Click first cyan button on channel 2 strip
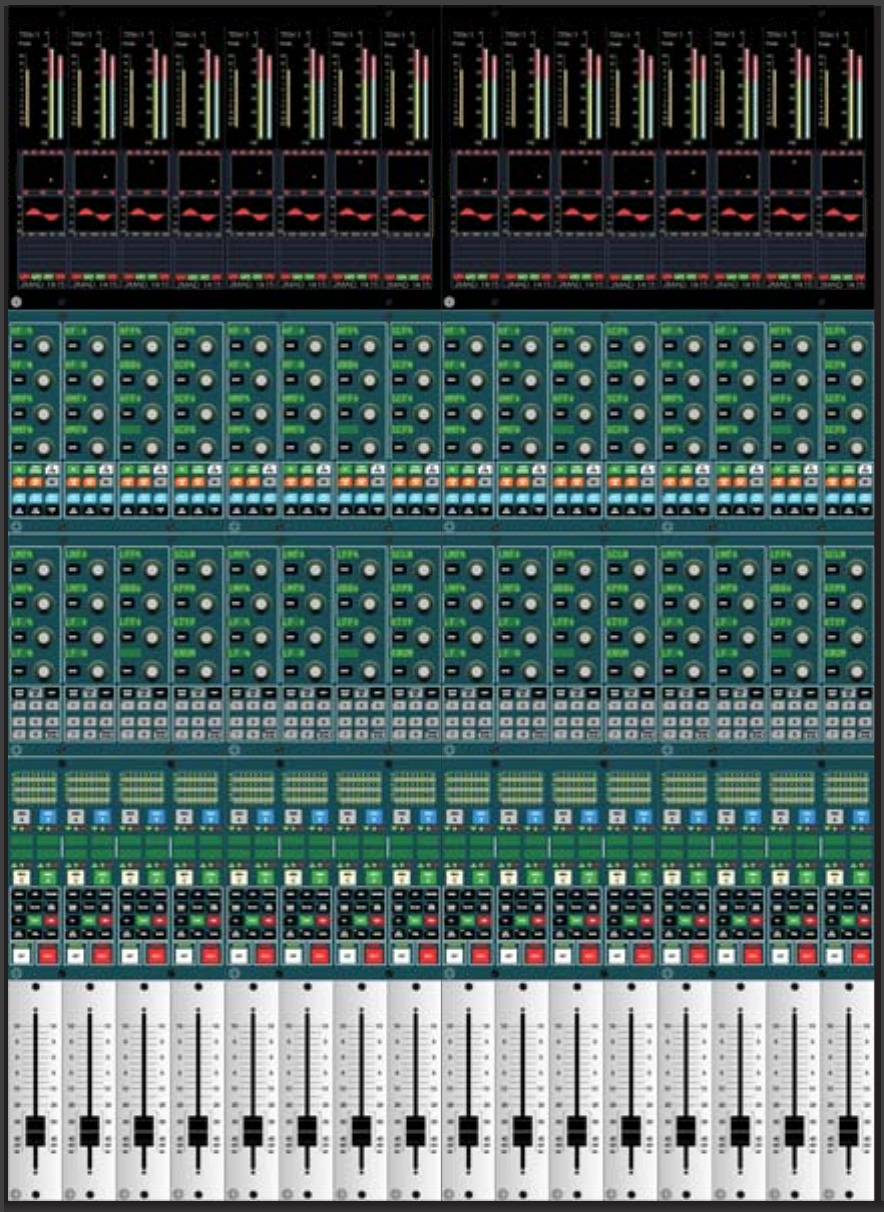884x1212 pixels. click(74, 497)
